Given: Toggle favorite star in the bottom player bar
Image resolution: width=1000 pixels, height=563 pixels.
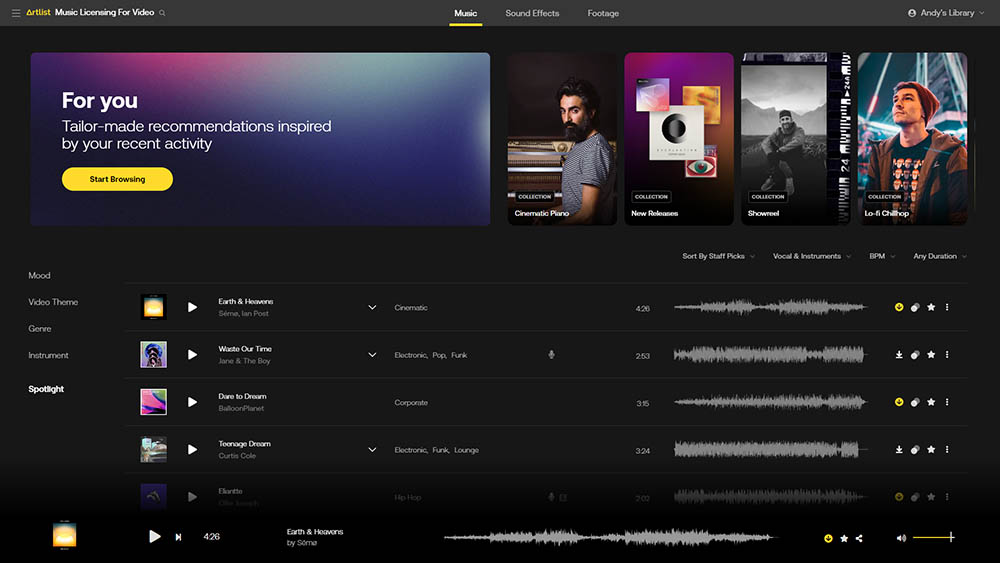Looking at the screenshot, I should click(844, 538).
